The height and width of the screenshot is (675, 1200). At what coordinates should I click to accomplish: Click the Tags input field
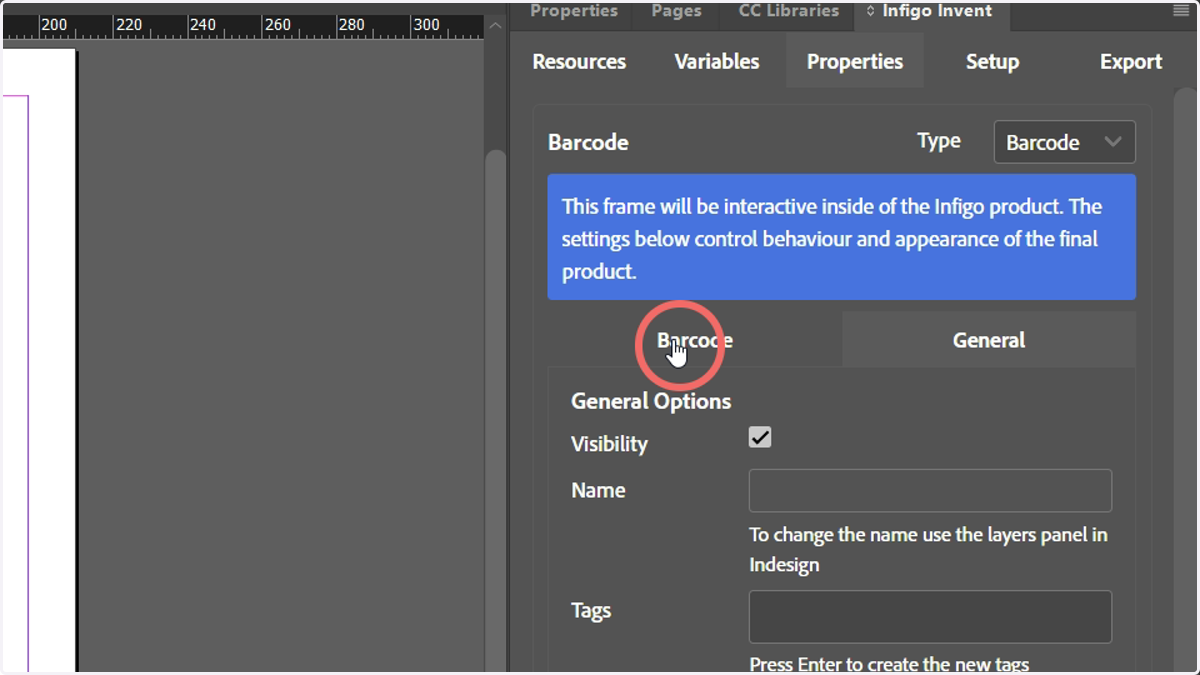tap(930, 617)
